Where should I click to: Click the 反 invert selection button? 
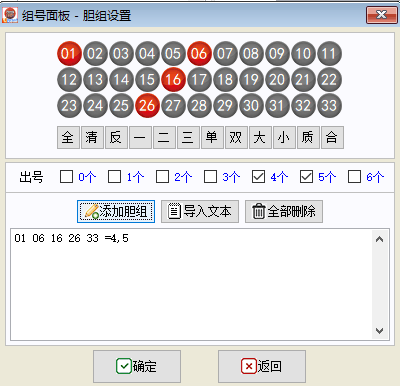[116, 137]
